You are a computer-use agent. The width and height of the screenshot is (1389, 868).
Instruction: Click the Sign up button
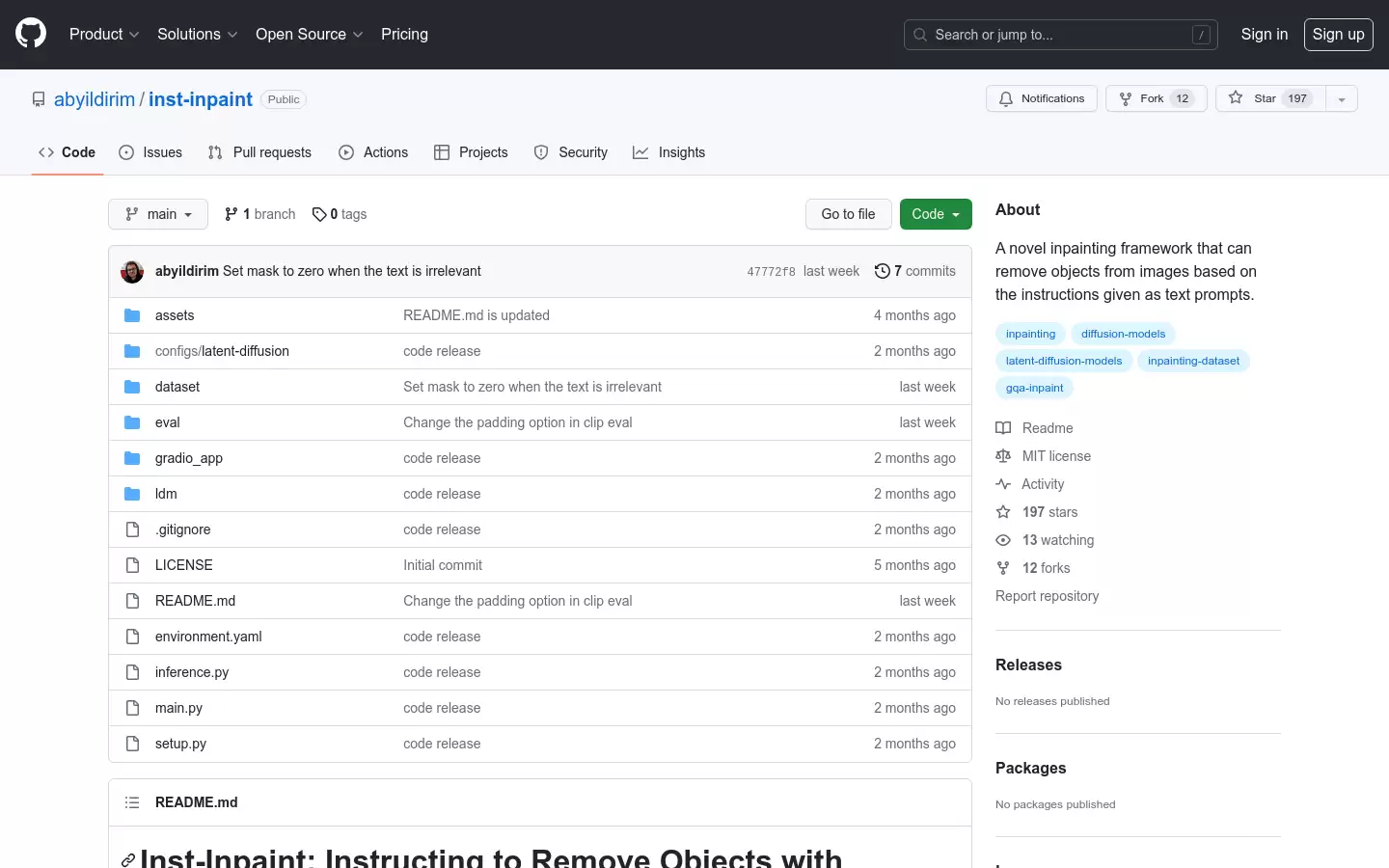point(1339,34)
